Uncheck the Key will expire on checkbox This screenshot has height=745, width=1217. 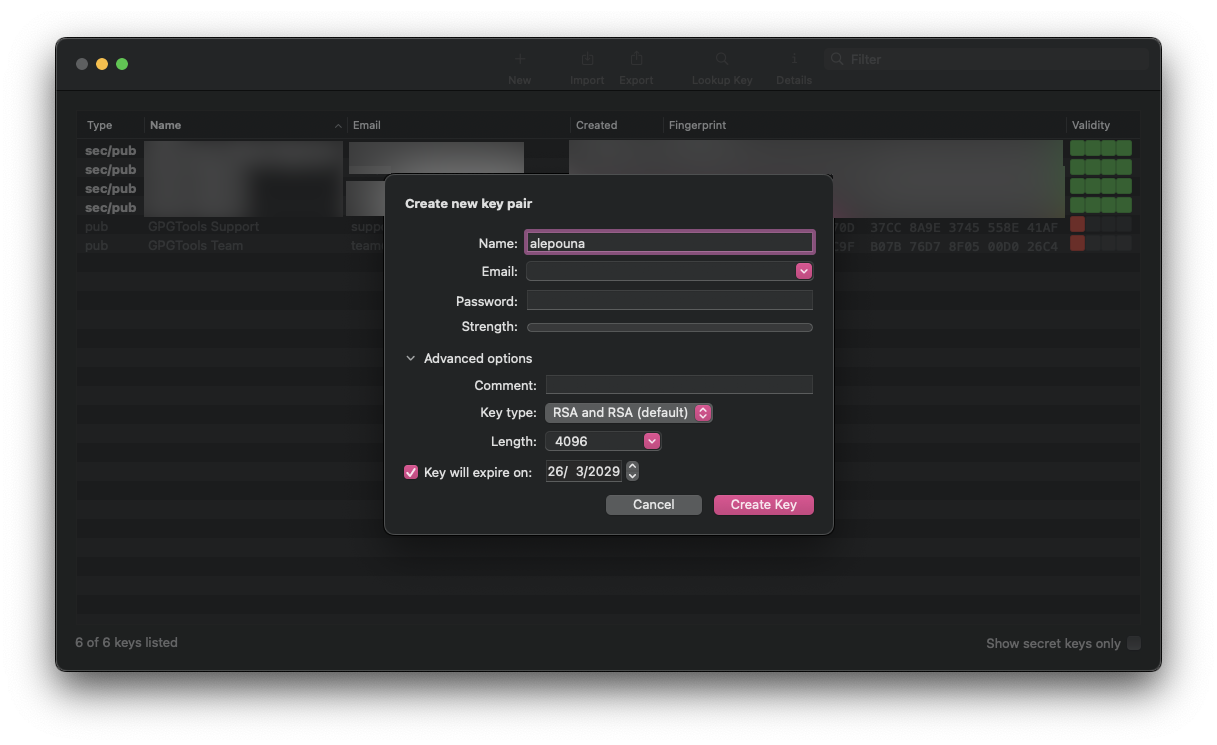[x=411, y=472]
